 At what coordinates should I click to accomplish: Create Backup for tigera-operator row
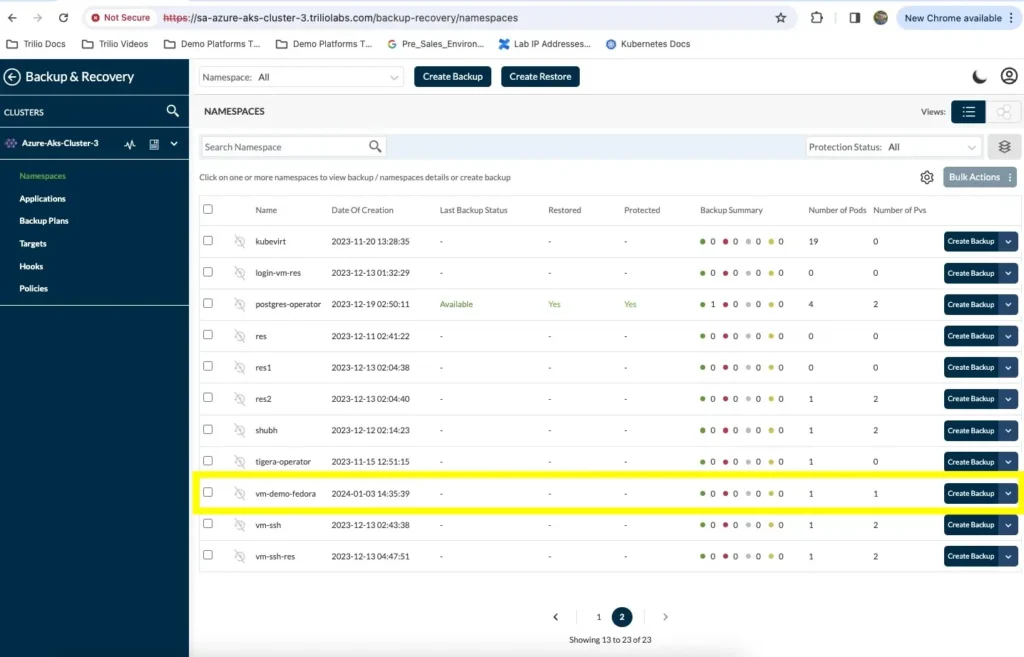coord(971,462)
